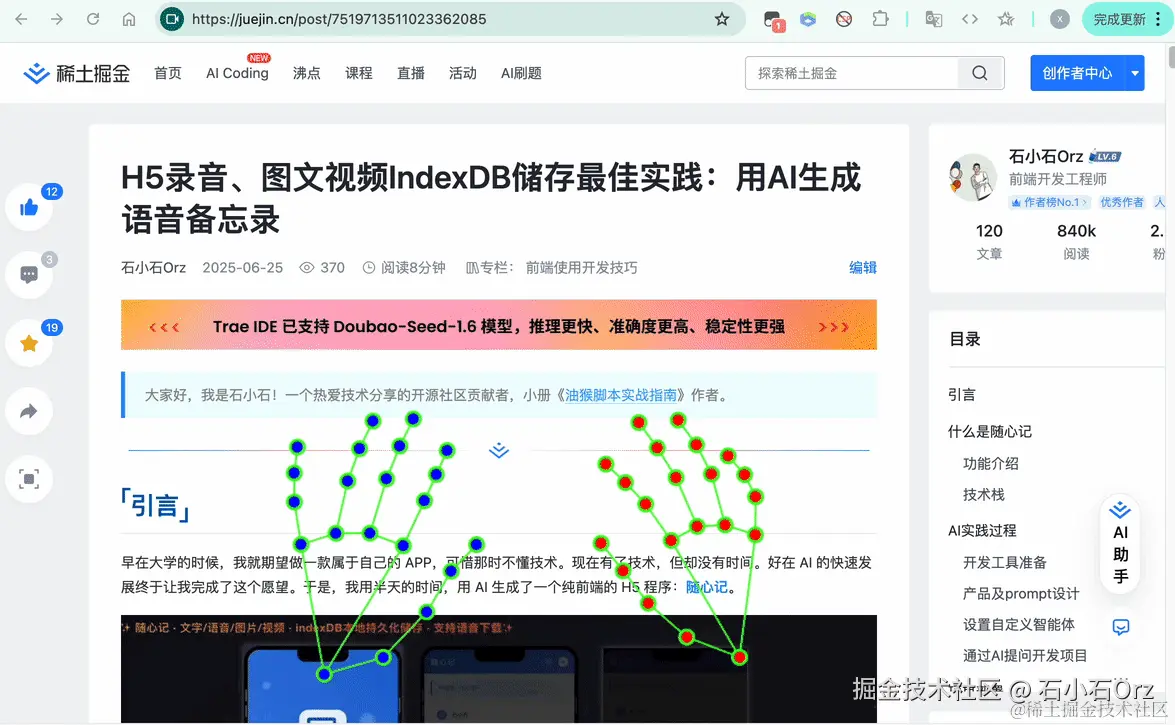Image resolution: width=1175 pixels, height=725 pixels.
Task: Open the 课程 nav item
Action: coord(358,73)
